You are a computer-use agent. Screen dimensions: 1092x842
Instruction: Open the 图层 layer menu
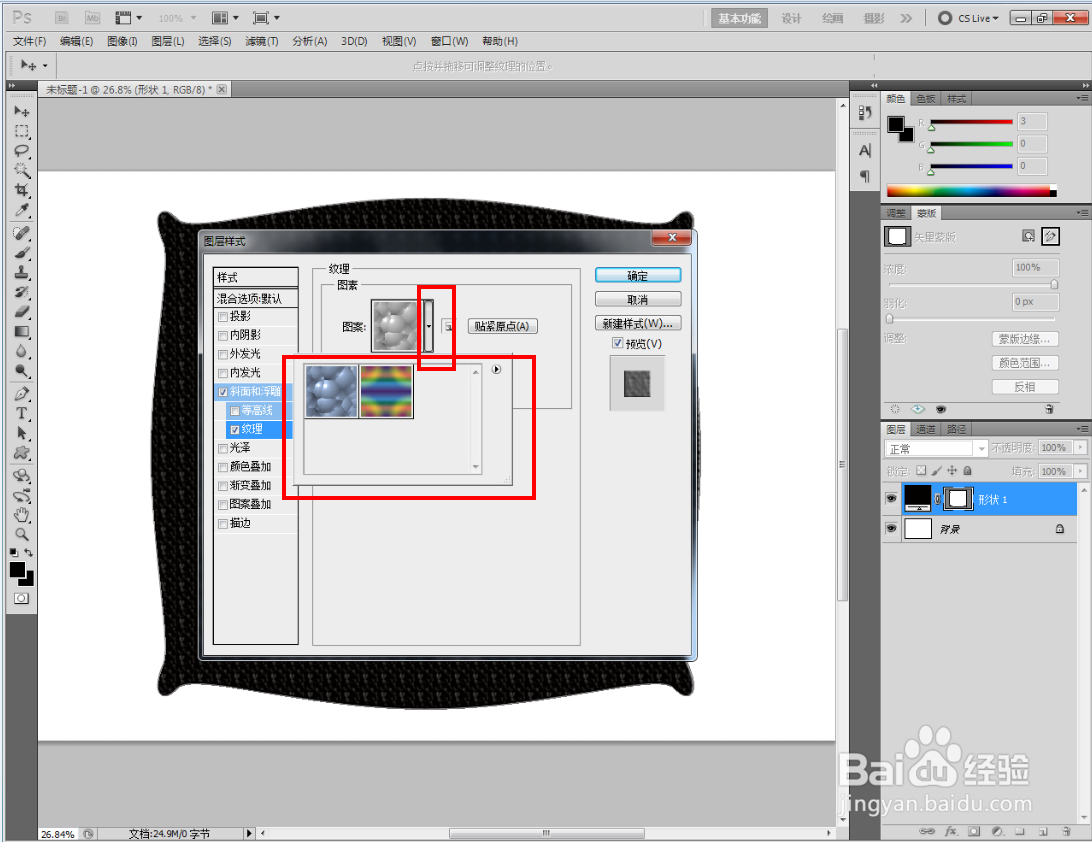click(168, 41)
